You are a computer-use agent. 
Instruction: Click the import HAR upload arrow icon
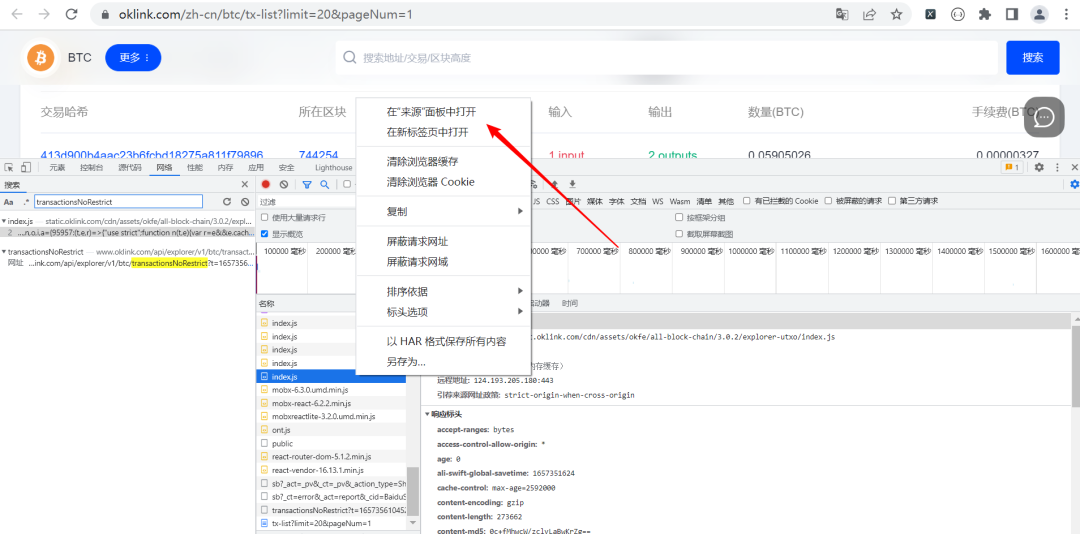(554, 184)
